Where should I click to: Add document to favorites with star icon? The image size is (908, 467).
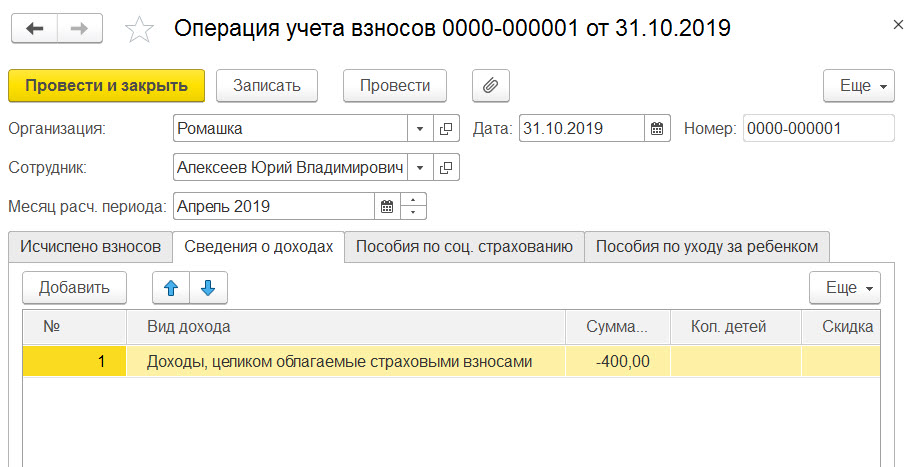point(140,30)
